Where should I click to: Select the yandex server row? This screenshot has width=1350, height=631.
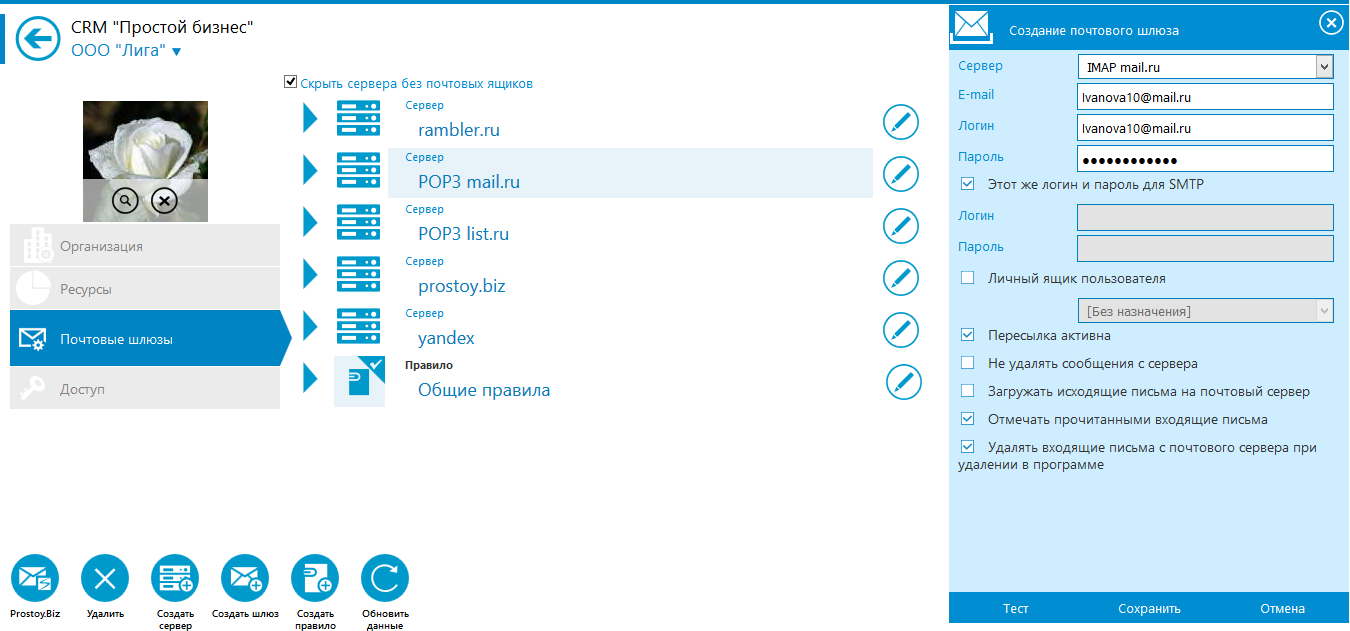point(630,329)
